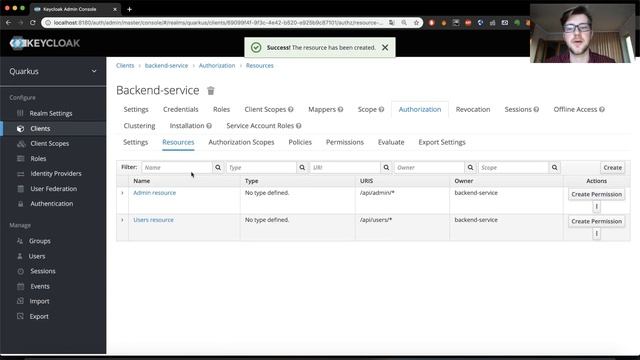Viewport: 640px width, 360px height.
Task: Click the Offline Access help icon
Action: (x=602, y=109)
